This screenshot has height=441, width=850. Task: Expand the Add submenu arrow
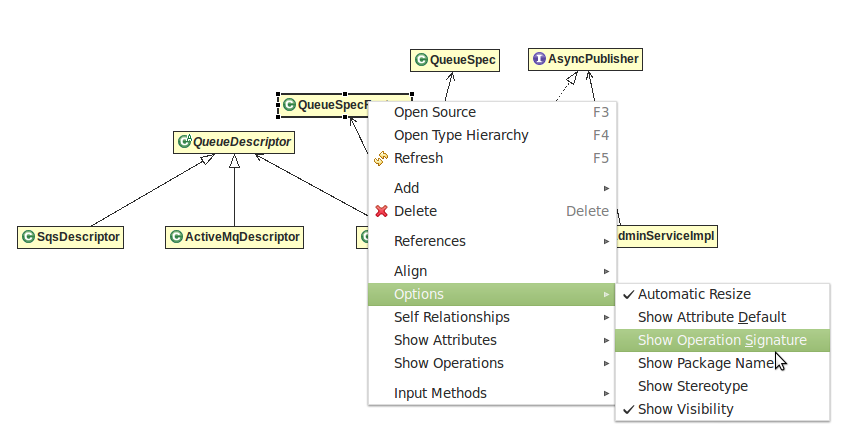607,188
